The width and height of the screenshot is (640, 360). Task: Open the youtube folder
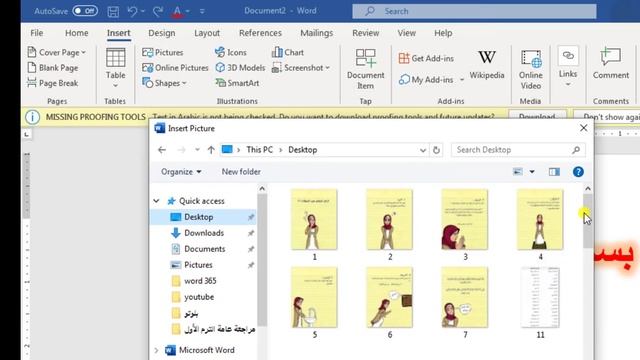point(198,297)
